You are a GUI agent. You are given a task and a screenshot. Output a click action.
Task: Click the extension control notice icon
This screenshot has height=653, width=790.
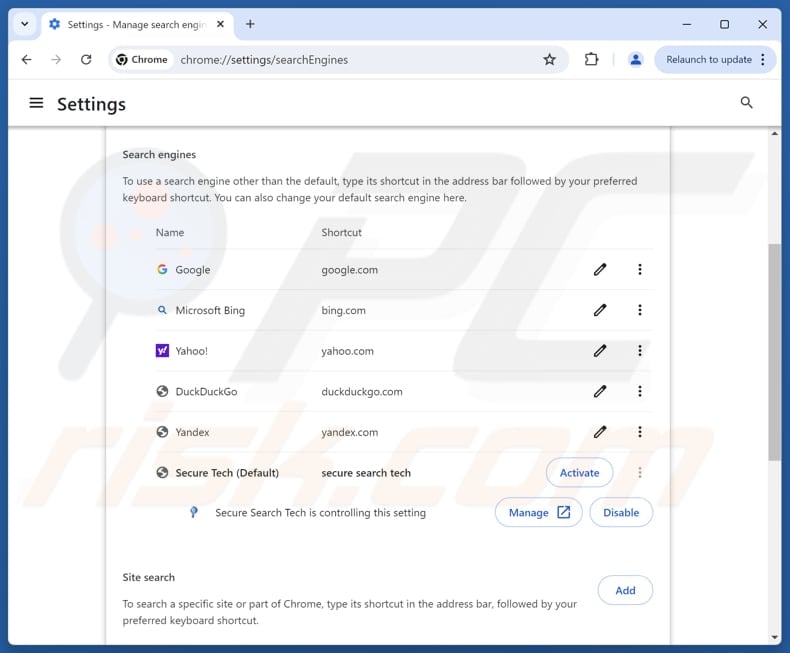click(193, 512)
